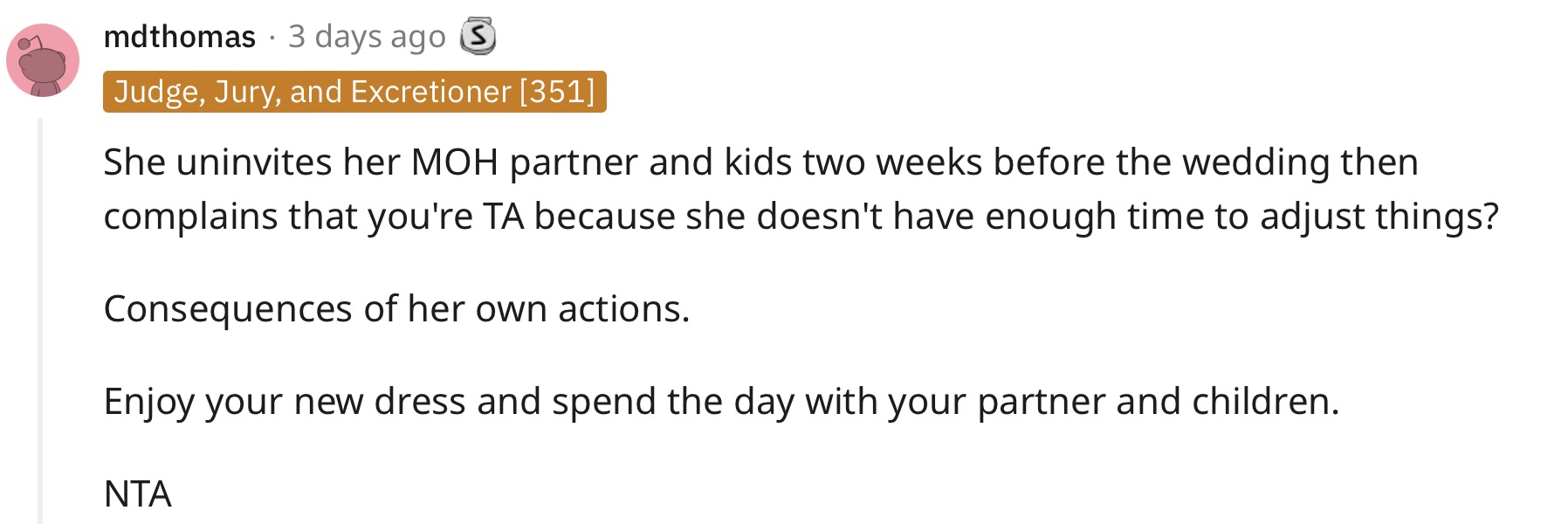Click the "Judge, Jury, and Excretioner" flair badge
This screenshot has width=1568, height=524.
(354, 92)
